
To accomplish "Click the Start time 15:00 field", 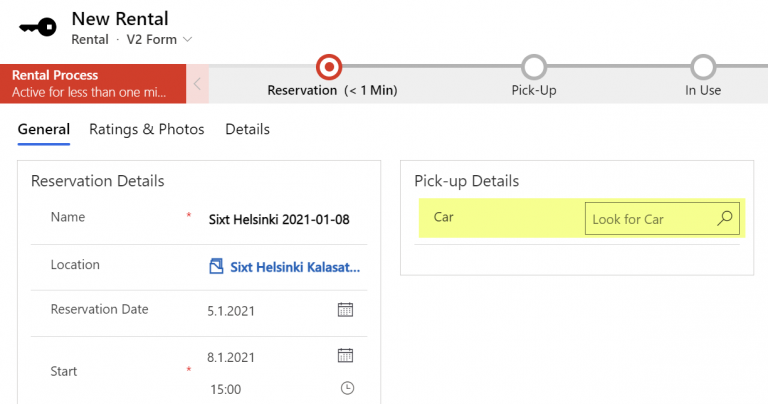I will pos(226,389).
